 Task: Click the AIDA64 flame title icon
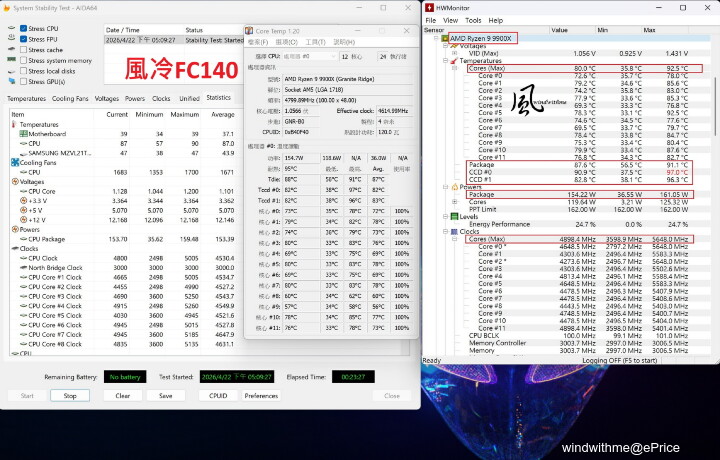pyautogui.click(x=6, y=8)
